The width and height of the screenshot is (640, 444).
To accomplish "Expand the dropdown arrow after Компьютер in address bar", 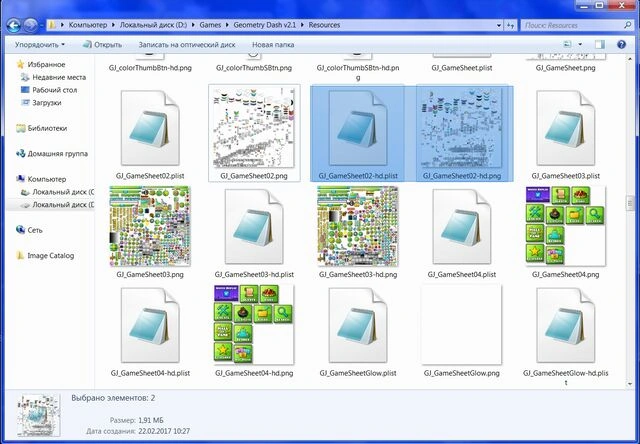I will coord(113,25).
